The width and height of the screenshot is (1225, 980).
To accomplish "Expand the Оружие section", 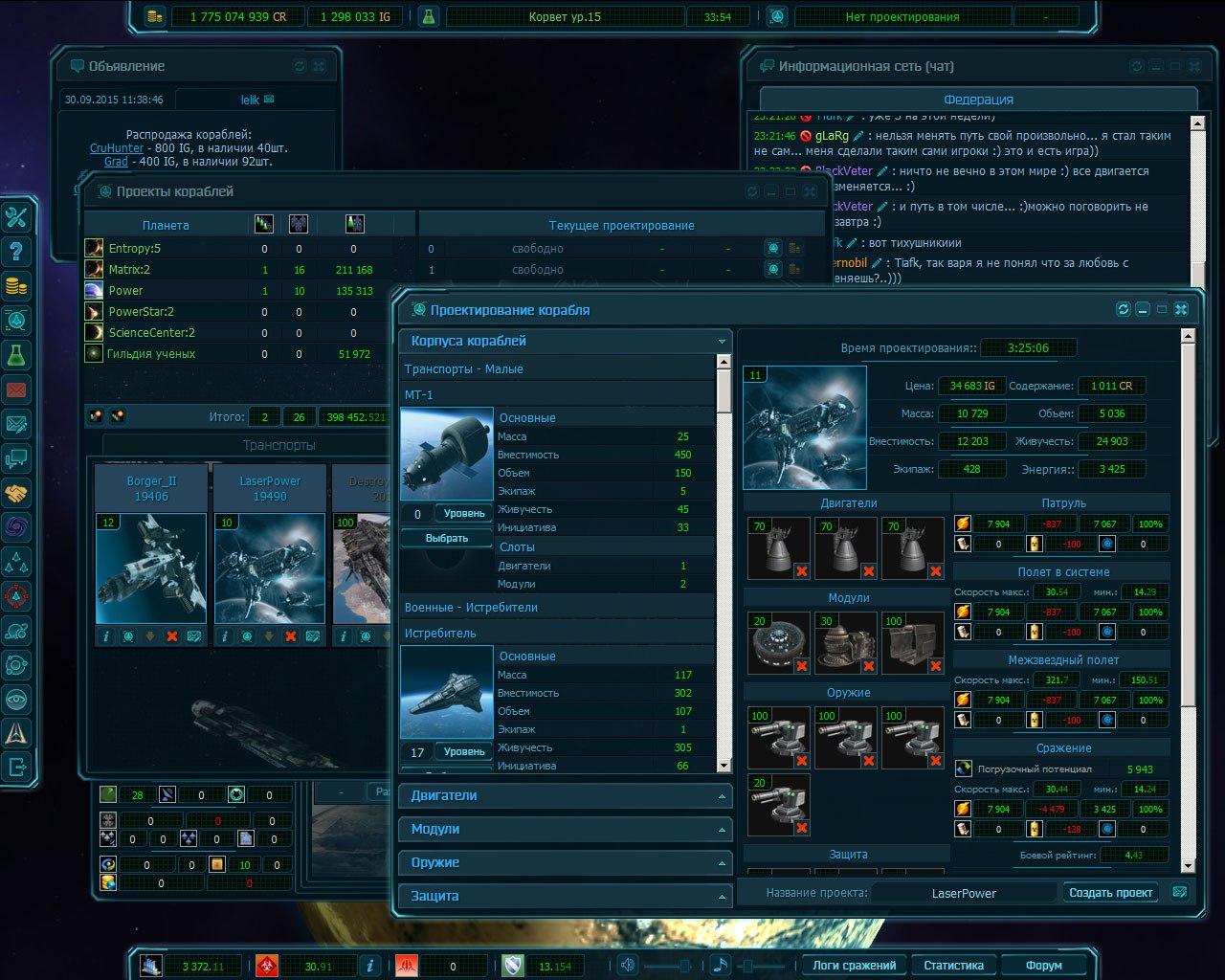I will tap(565, 862).
